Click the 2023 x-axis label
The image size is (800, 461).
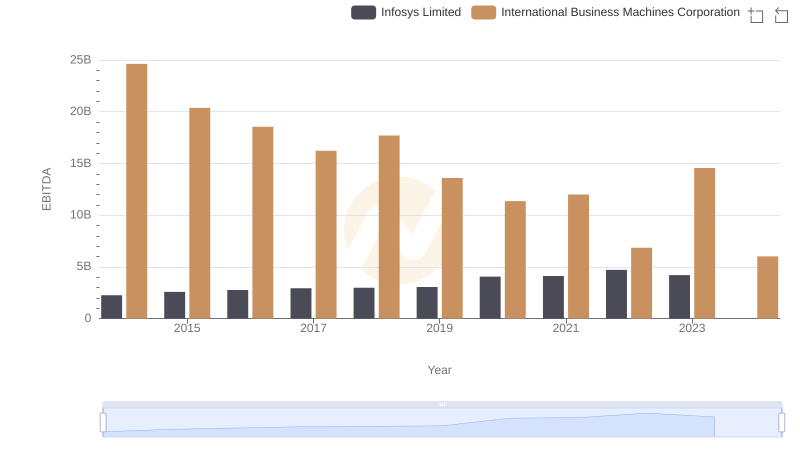(x=692, y=328)
